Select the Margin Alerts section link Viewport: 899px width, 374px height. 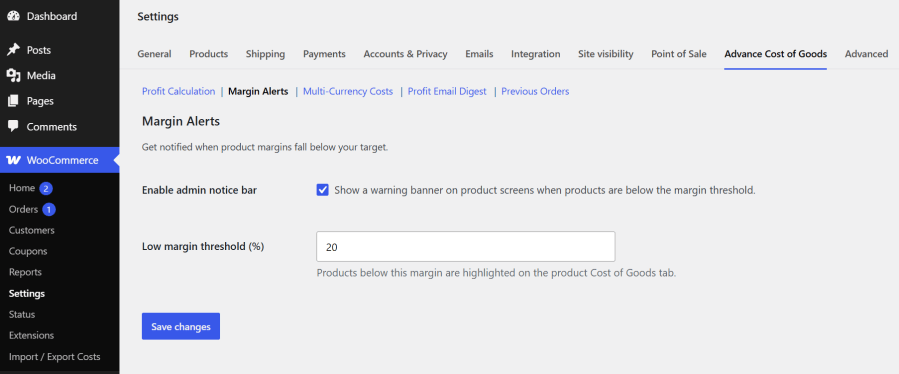pyautogui.click(x=258, y=91)
